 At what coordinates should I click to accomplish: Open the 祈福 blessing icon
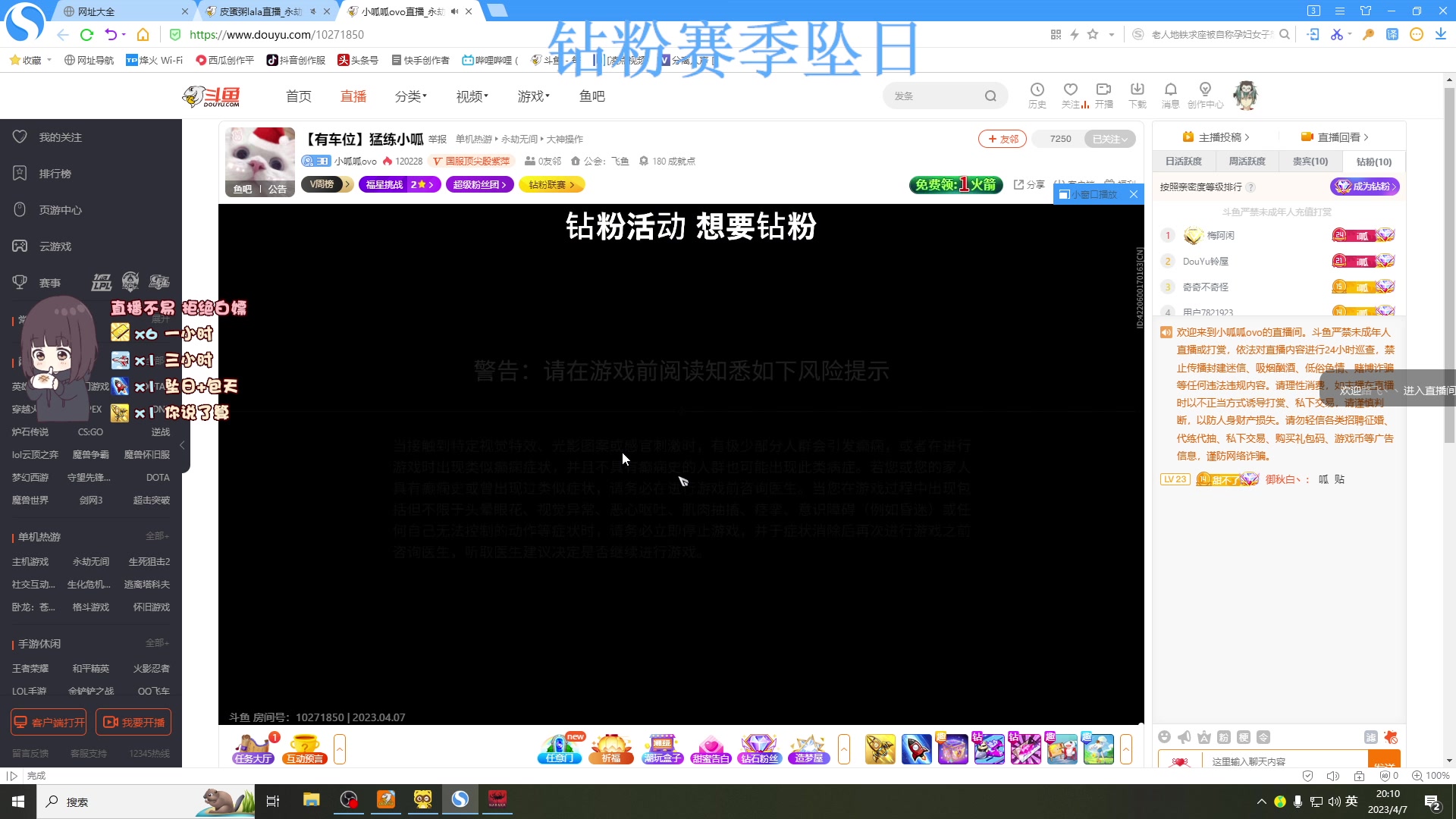click(x=611, y=748)
